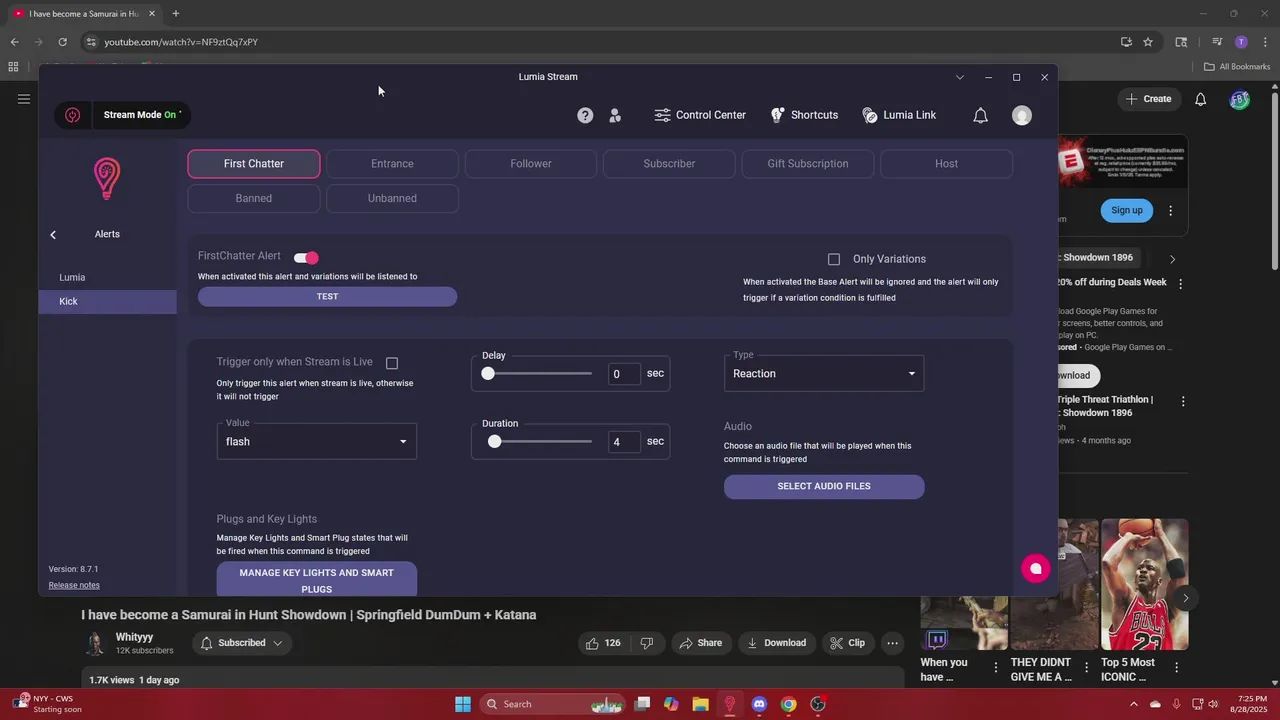1280x720 pixels.
Task: Switch to the Banned tab
Action: (x=254, y=198)
